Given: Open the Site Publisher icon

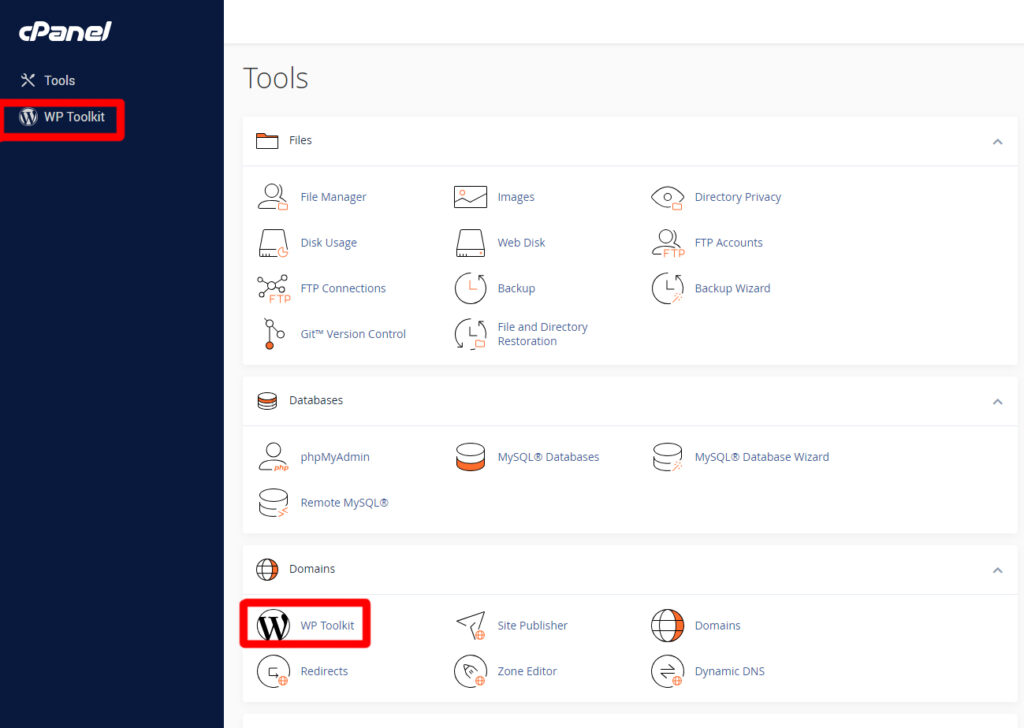Looking at the screenshot, I should pos(470,625).
